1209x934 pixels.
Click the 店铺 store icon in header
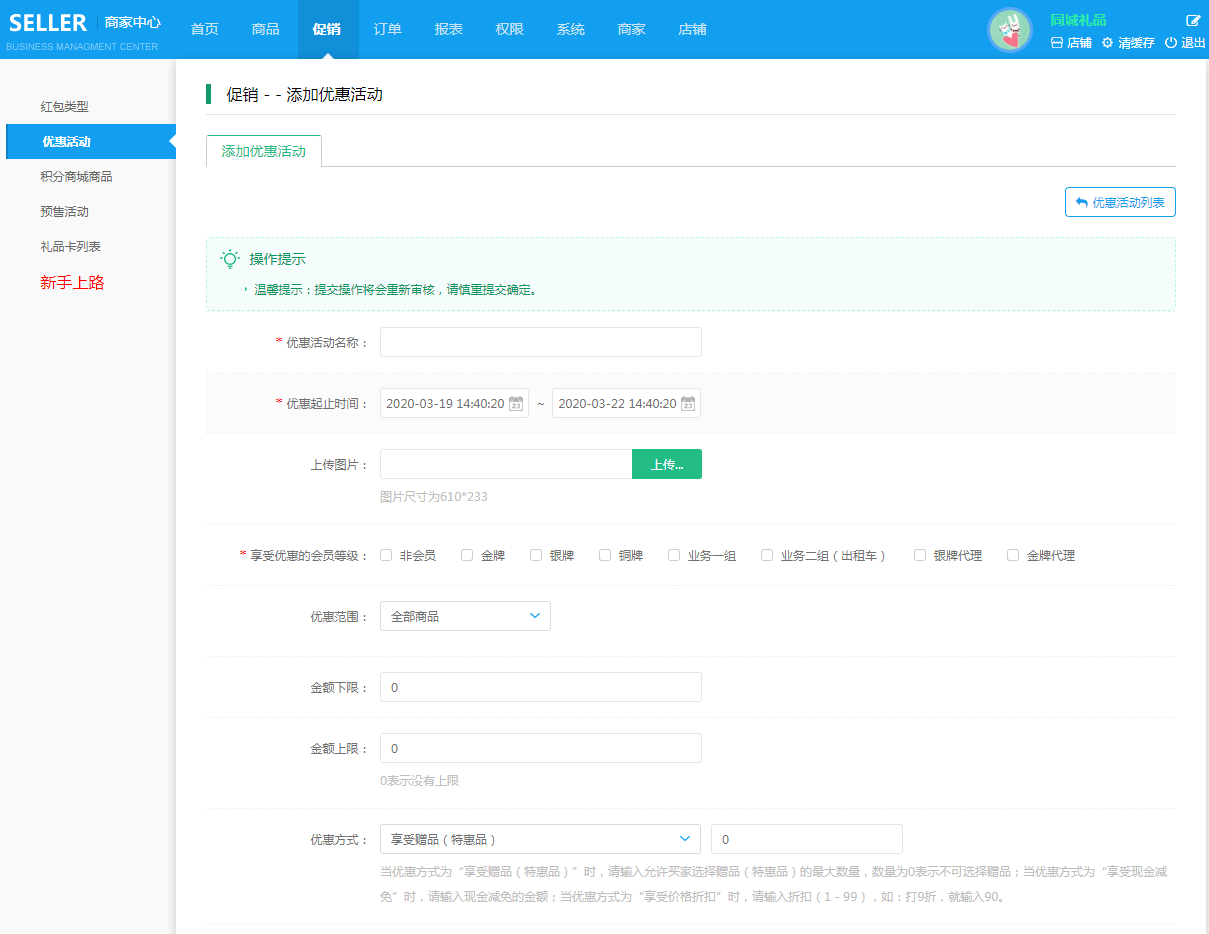[x=1057, y=43]
